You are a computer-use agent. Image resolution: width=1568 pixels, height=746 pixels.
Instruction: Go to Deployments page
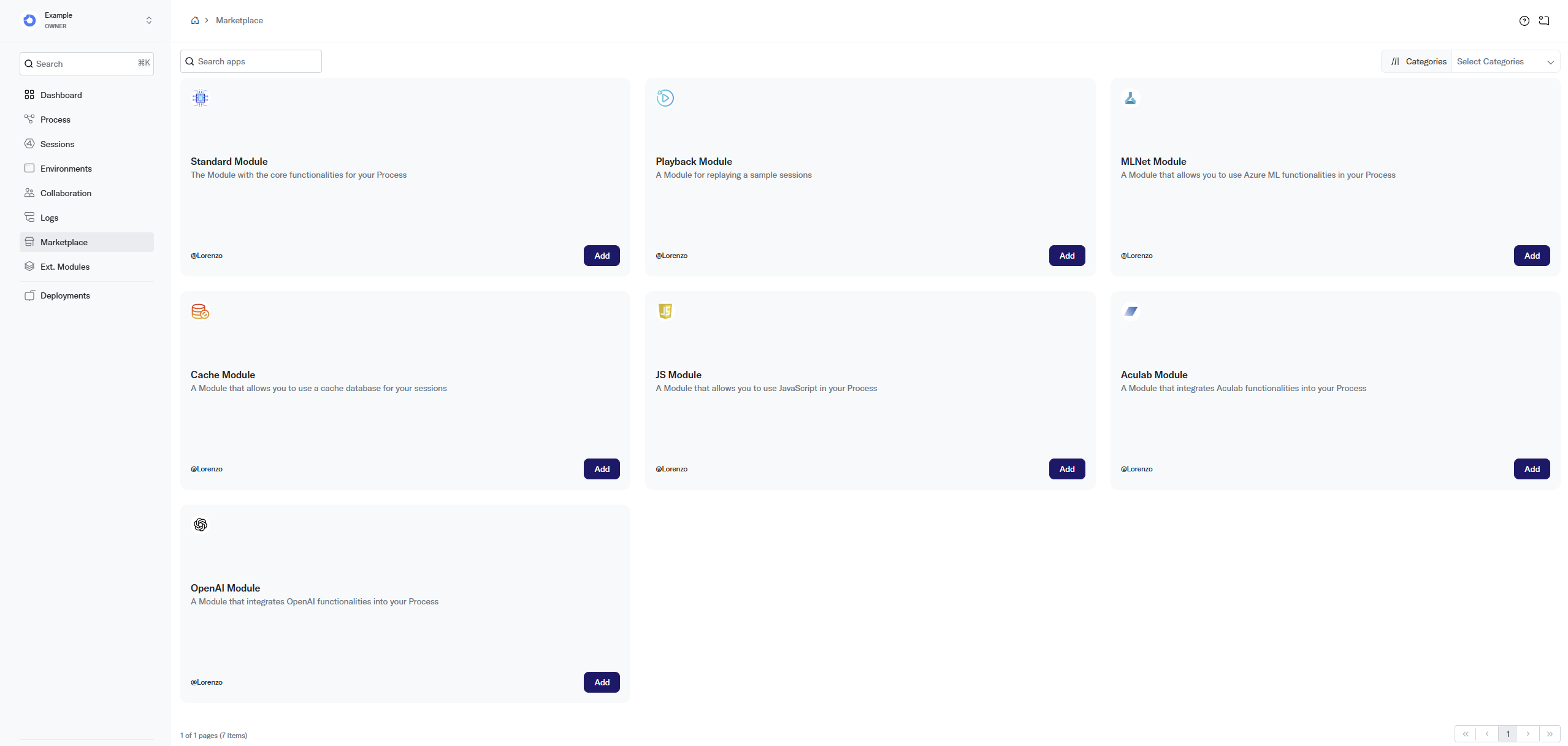86,295
